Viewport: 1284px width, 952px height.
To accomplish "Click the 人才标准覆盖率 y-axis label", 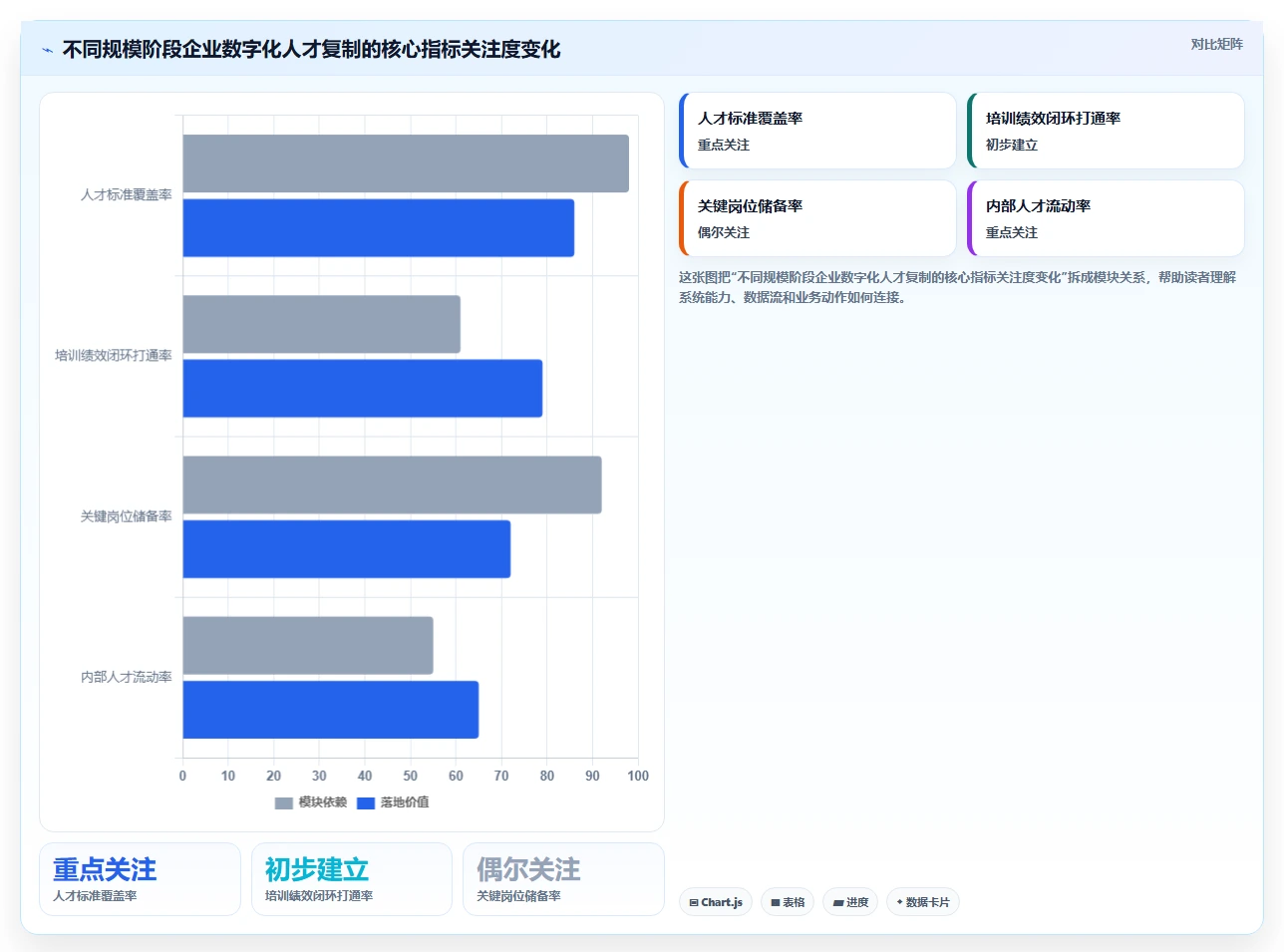I will tap(127, 195).
